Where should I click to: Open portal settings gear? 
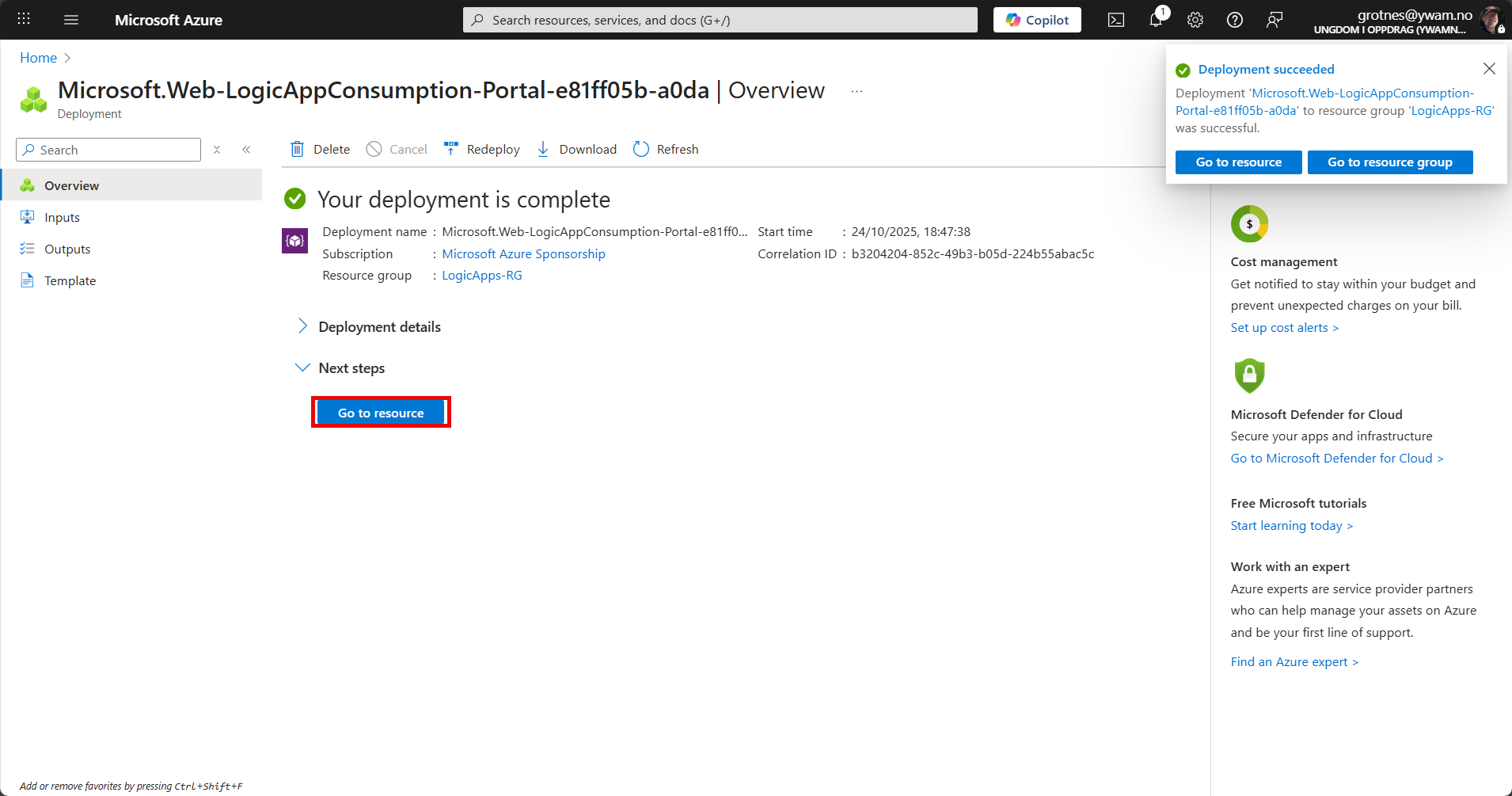pos(1195,20)
